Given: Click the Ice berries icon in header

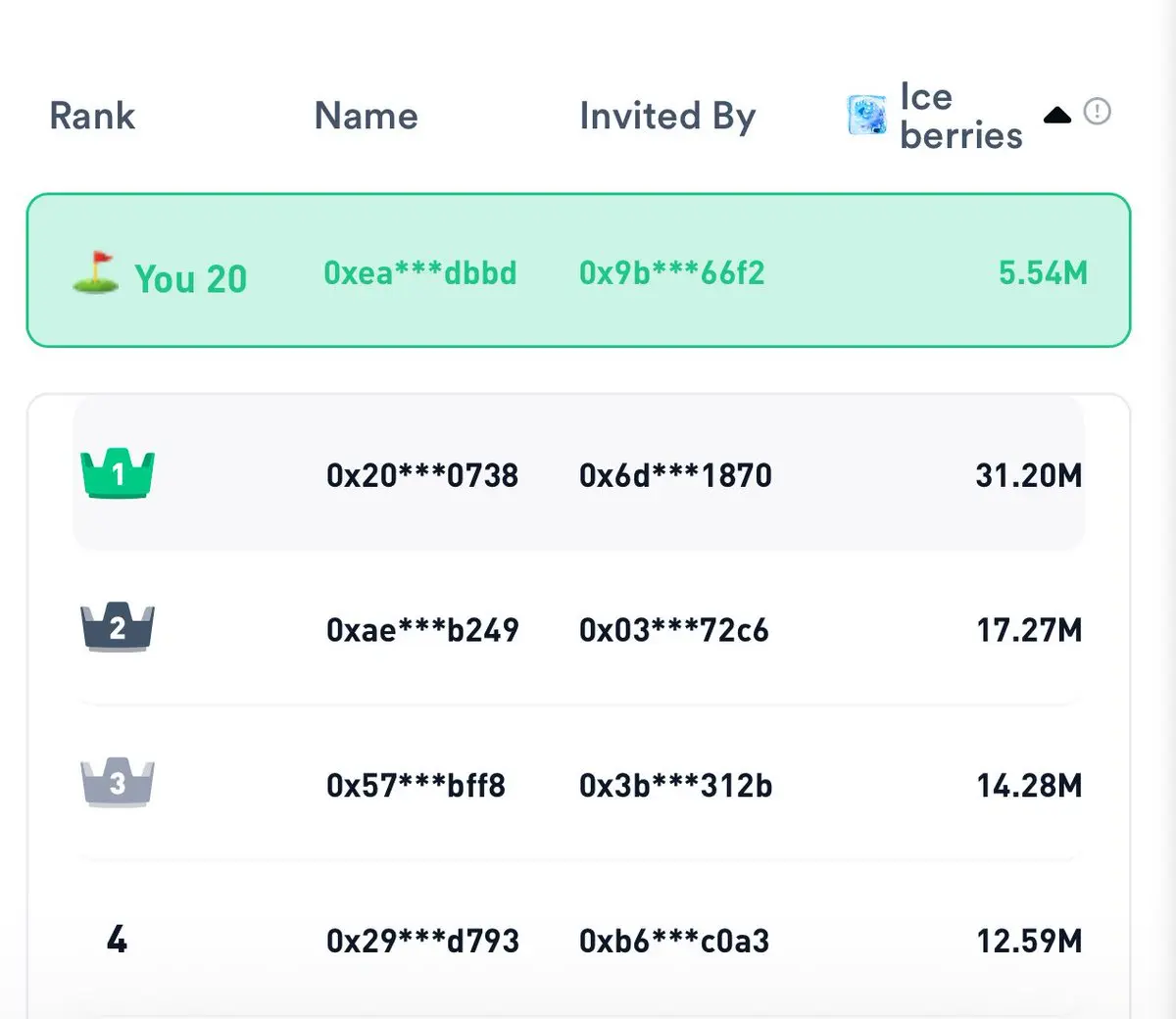Looking at the screenshot, I should click(x=866, y=116).
